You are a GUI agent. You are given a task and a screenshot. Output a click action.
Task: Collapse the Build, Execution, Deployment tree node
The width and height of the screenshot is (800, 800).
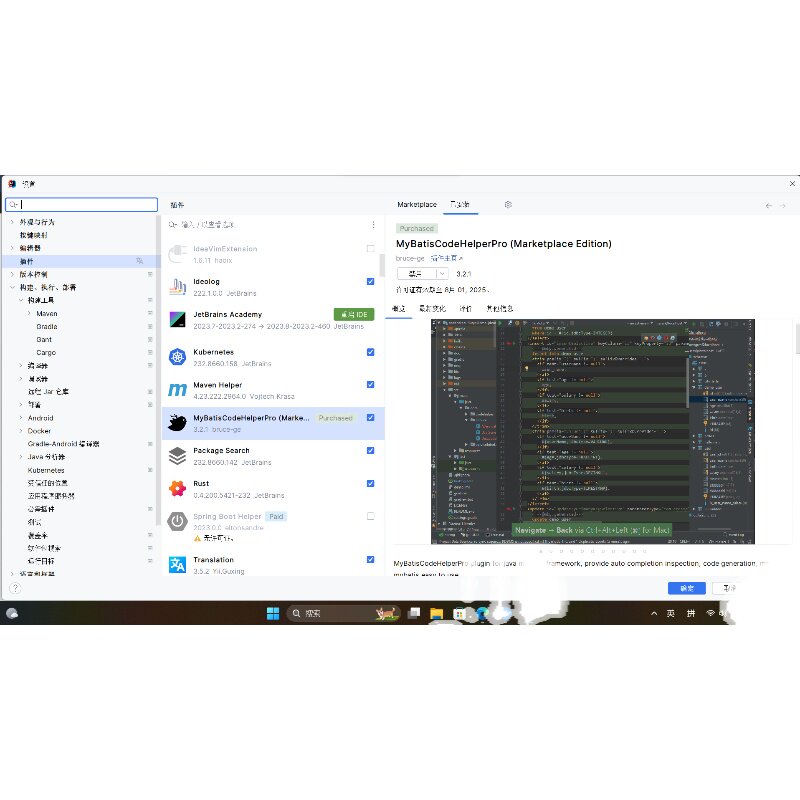12,287
